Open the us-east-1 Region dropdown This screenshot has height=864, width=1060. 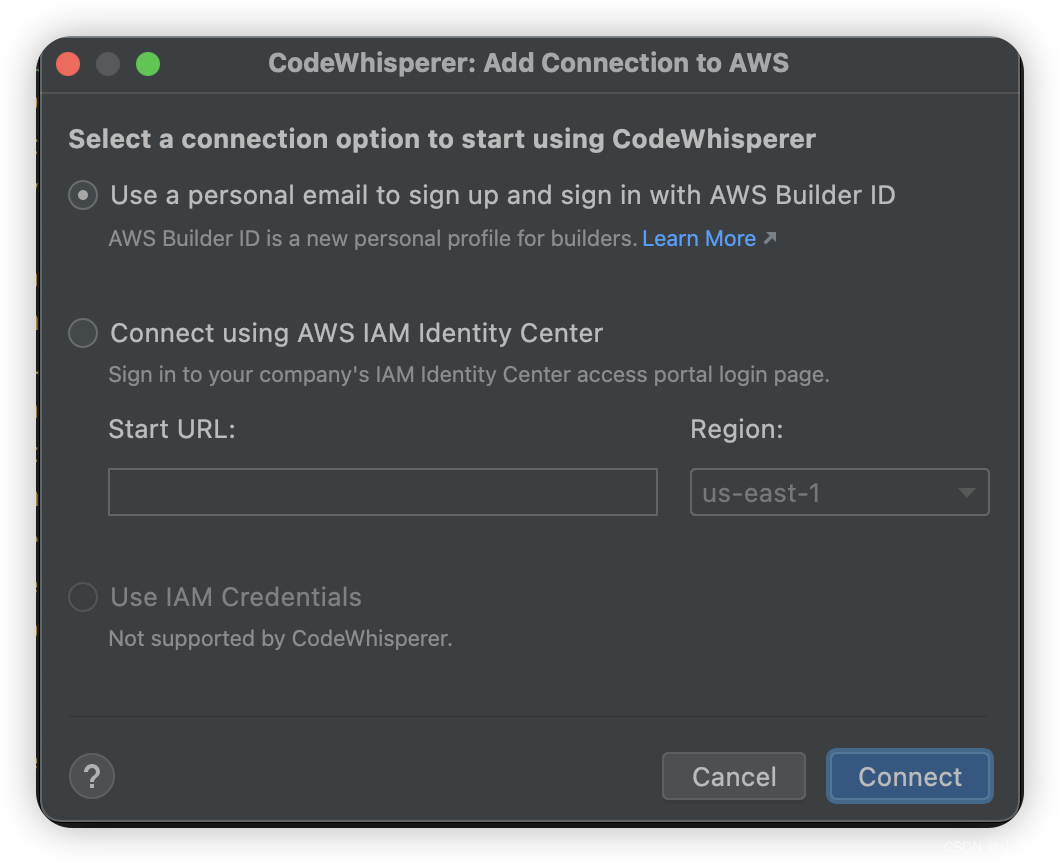pos(840,491)
